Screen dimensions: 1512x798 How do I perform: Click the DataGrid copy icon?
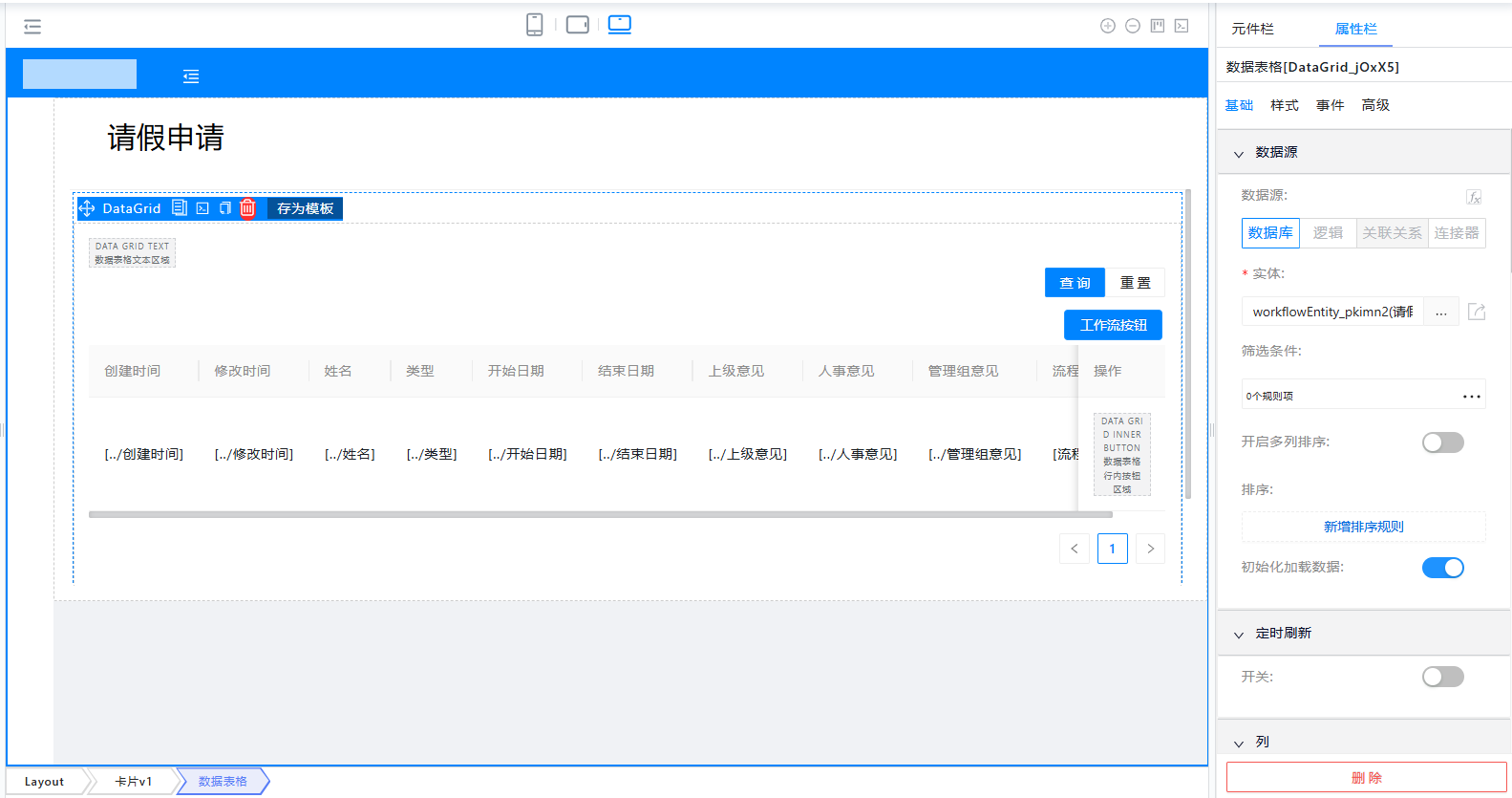tap(225, 208)
